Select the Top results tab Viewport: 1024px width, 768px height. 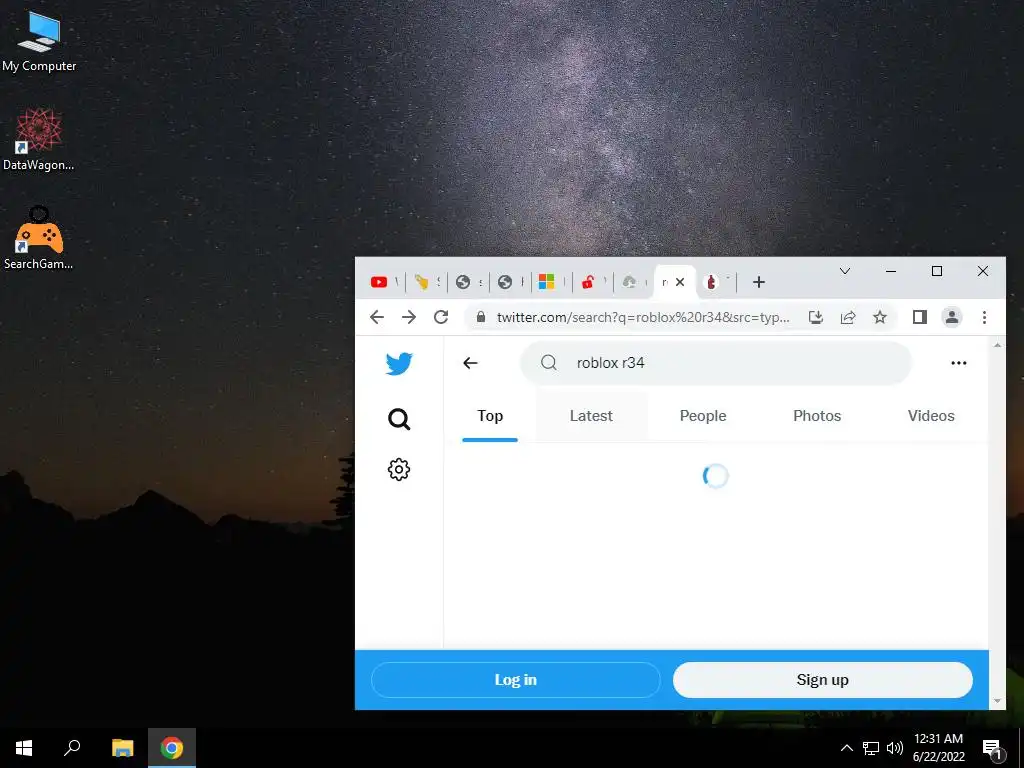click(490, 416)
